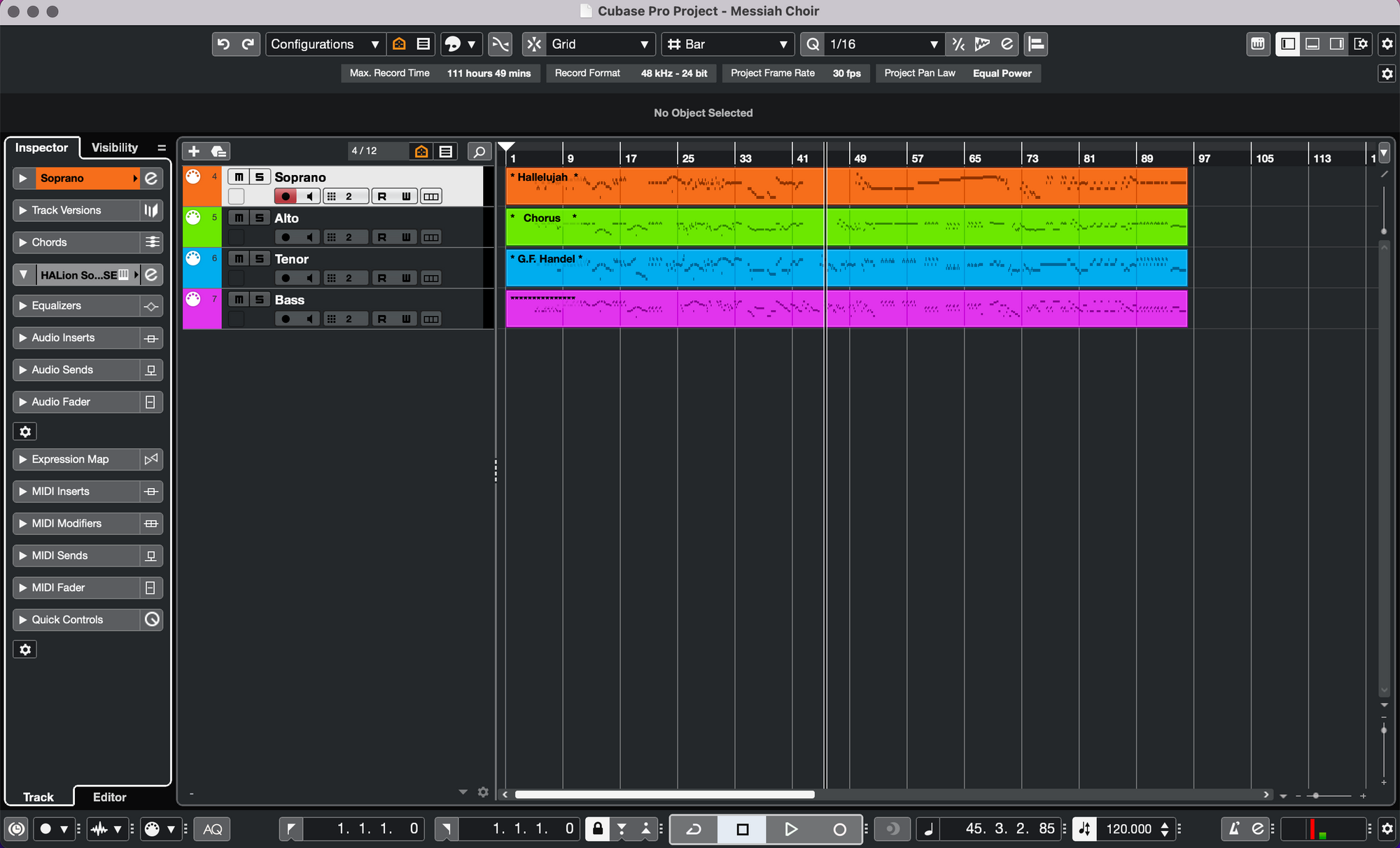Mute the Soprano track
Viewport: 1400px width, 848px height.
[x=239, y=177]
